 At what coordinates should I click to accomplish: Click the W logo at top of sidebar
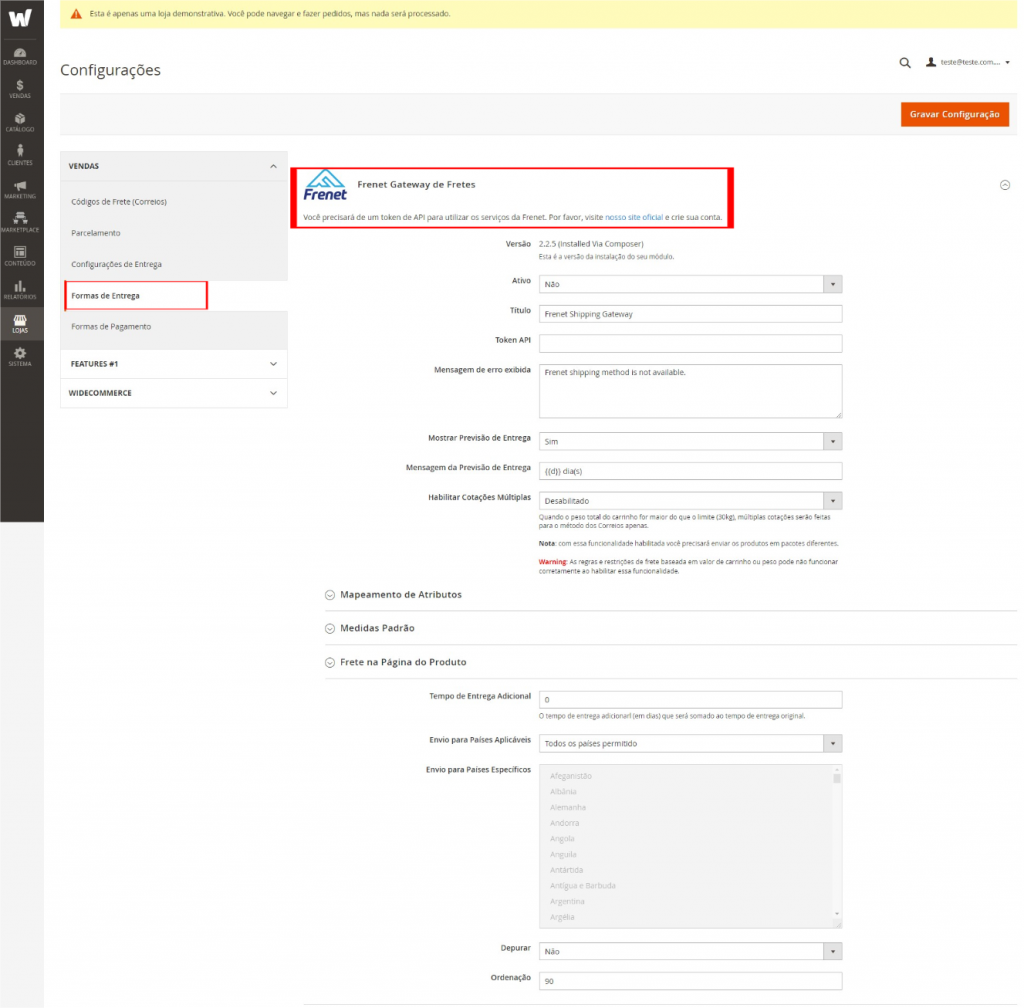20,18
